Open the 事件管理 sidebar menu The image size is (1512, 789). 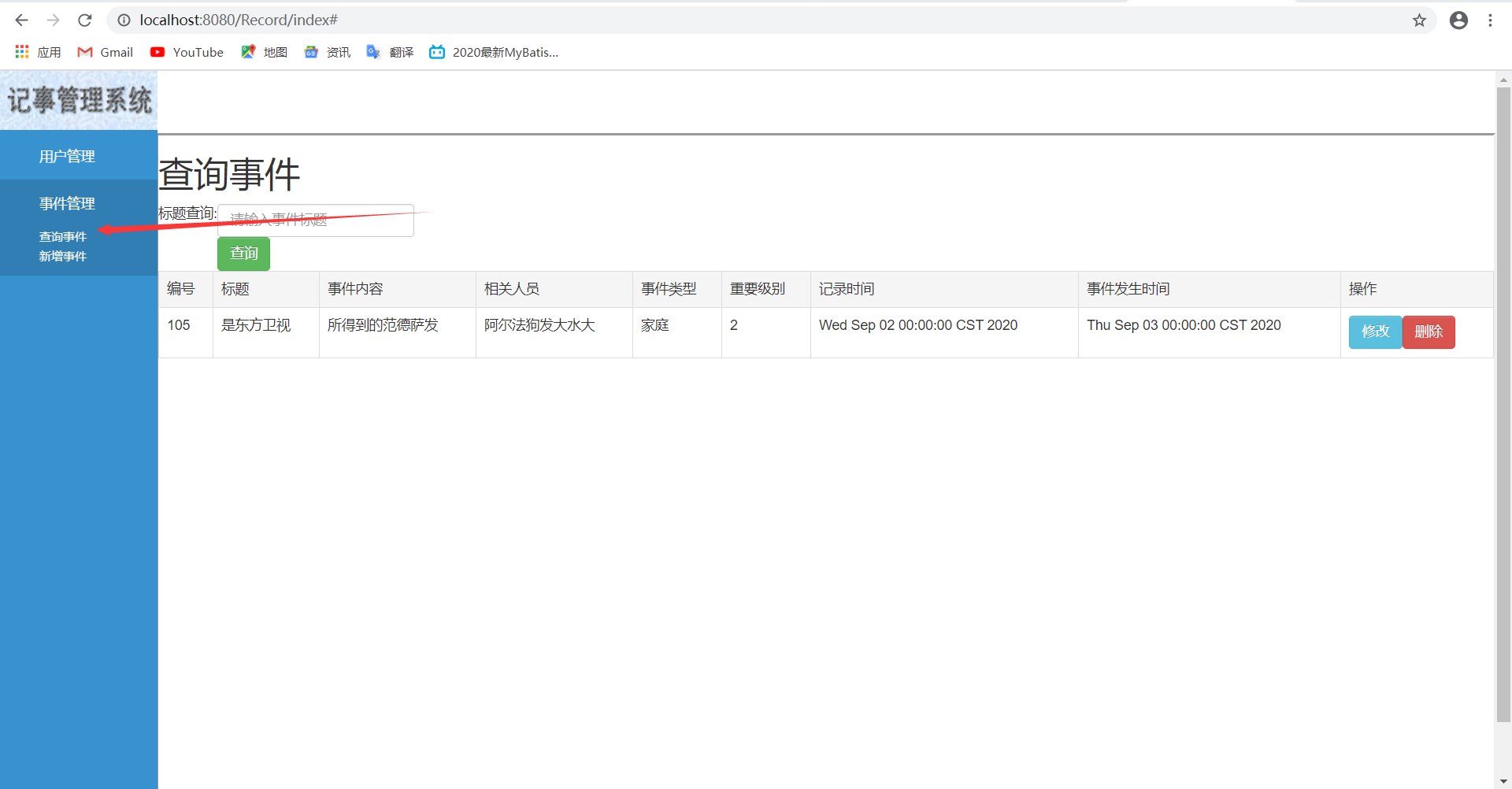(x=67, y=203)
